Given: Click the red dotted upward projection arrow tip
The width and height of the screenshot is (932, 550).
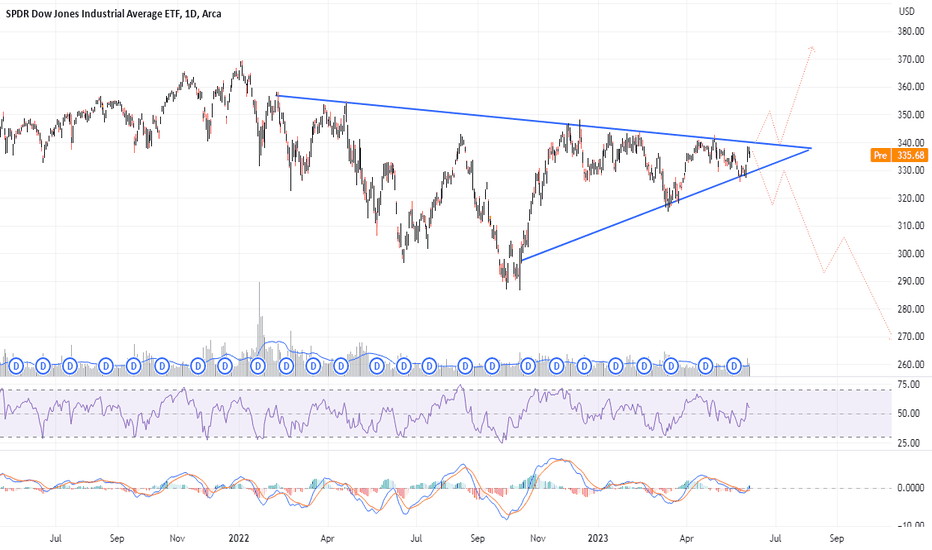Looking at the screenshot, I should pyautogui.click(x=812, y=48).
